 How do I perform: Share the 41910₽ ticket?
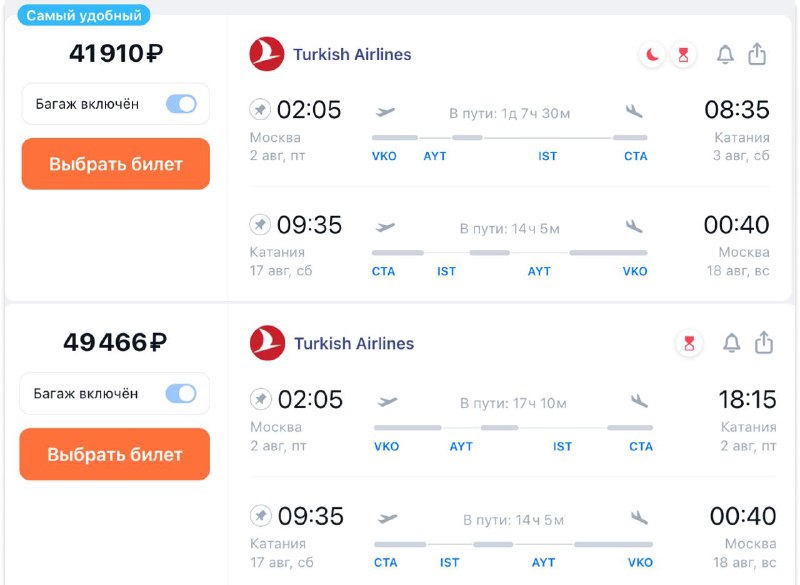tap(757, 54)
